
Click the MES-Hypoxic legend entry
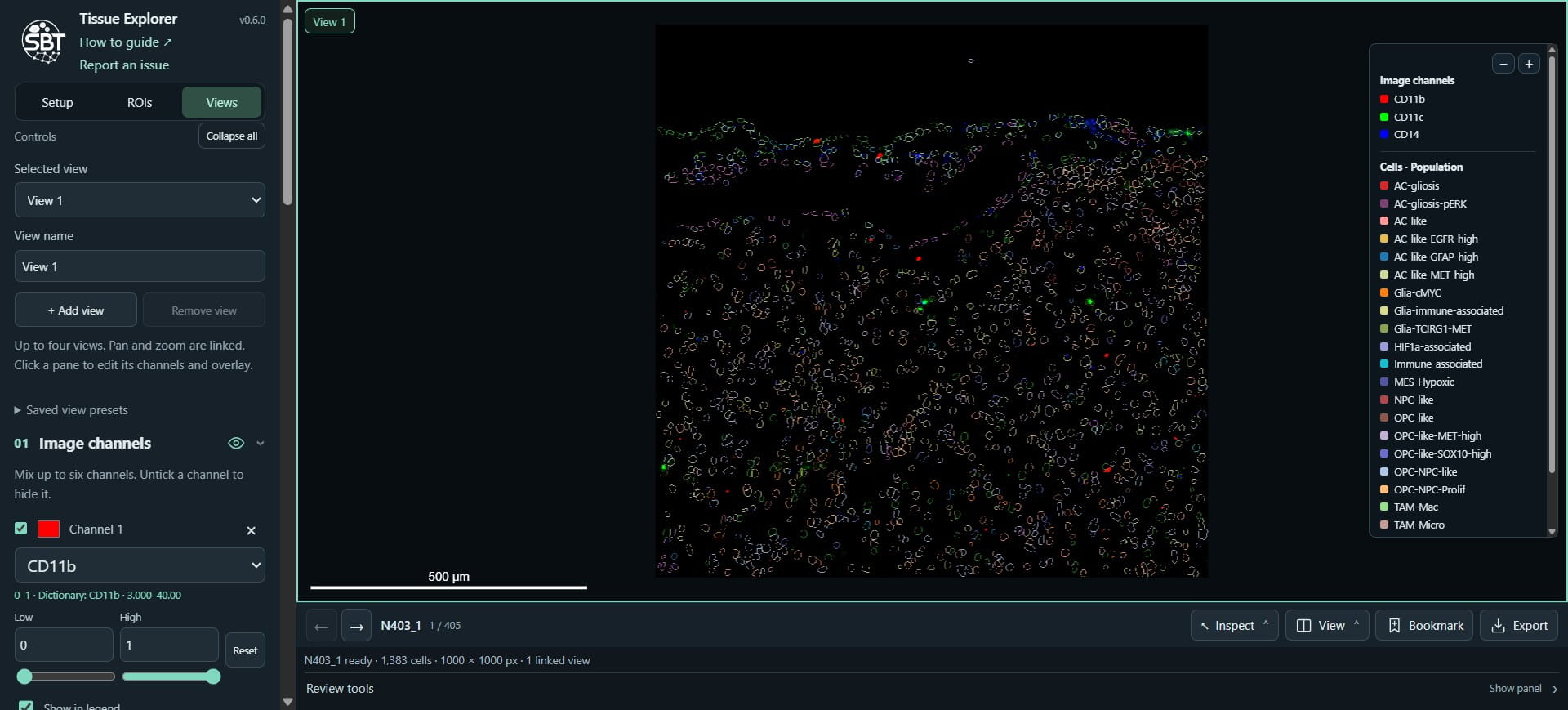coord(1417,382)
